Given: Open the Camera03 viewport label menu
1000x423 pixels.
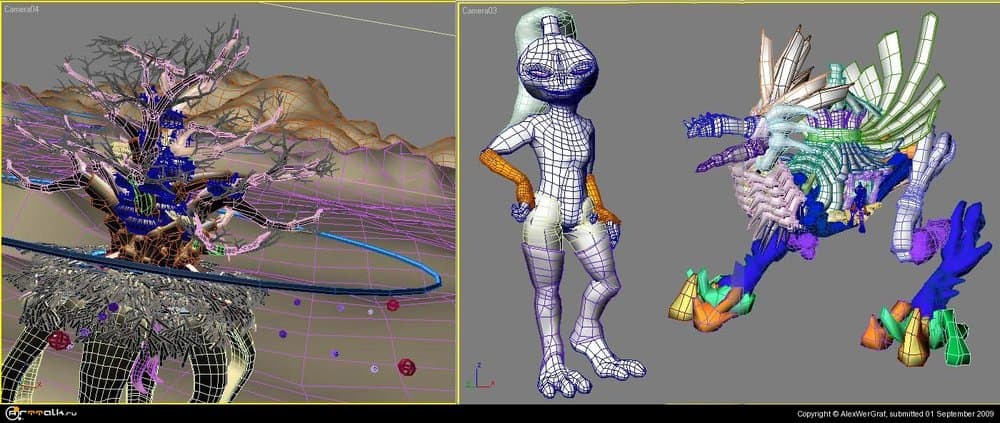Looking at the screenshot, I should point(480,9).
